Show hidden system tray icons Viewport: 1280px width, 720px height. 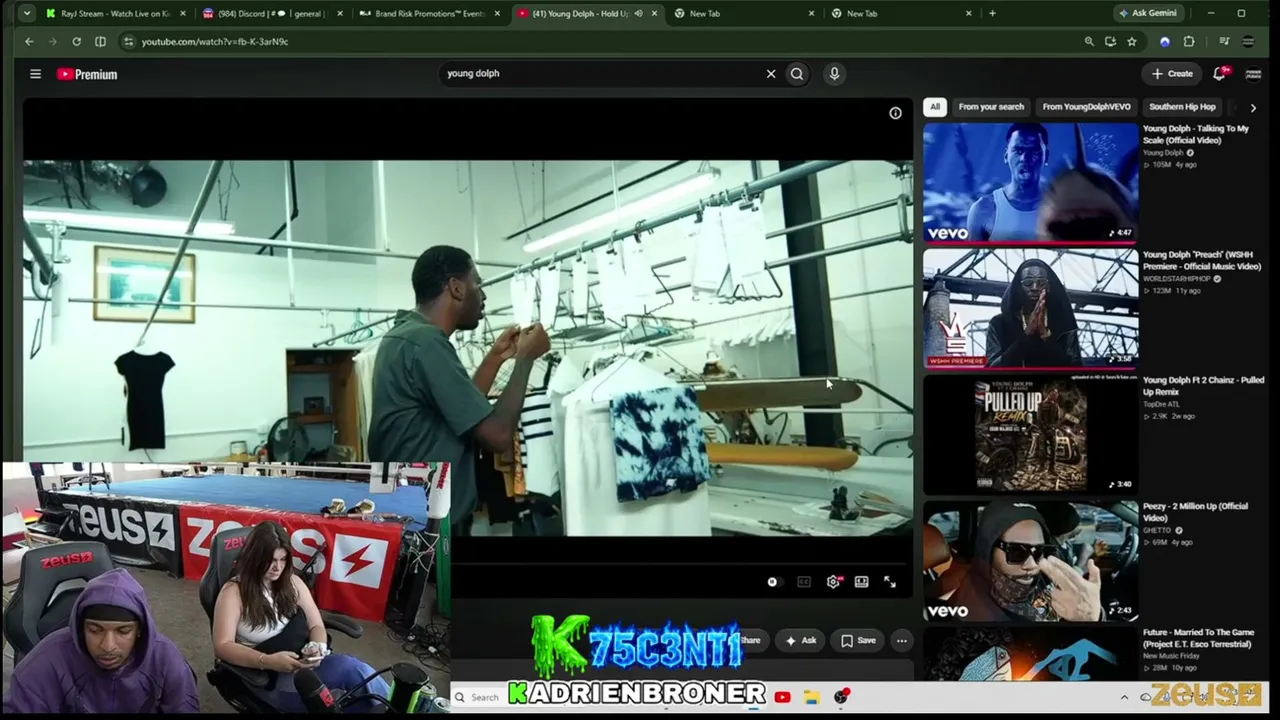point(1124,697)
